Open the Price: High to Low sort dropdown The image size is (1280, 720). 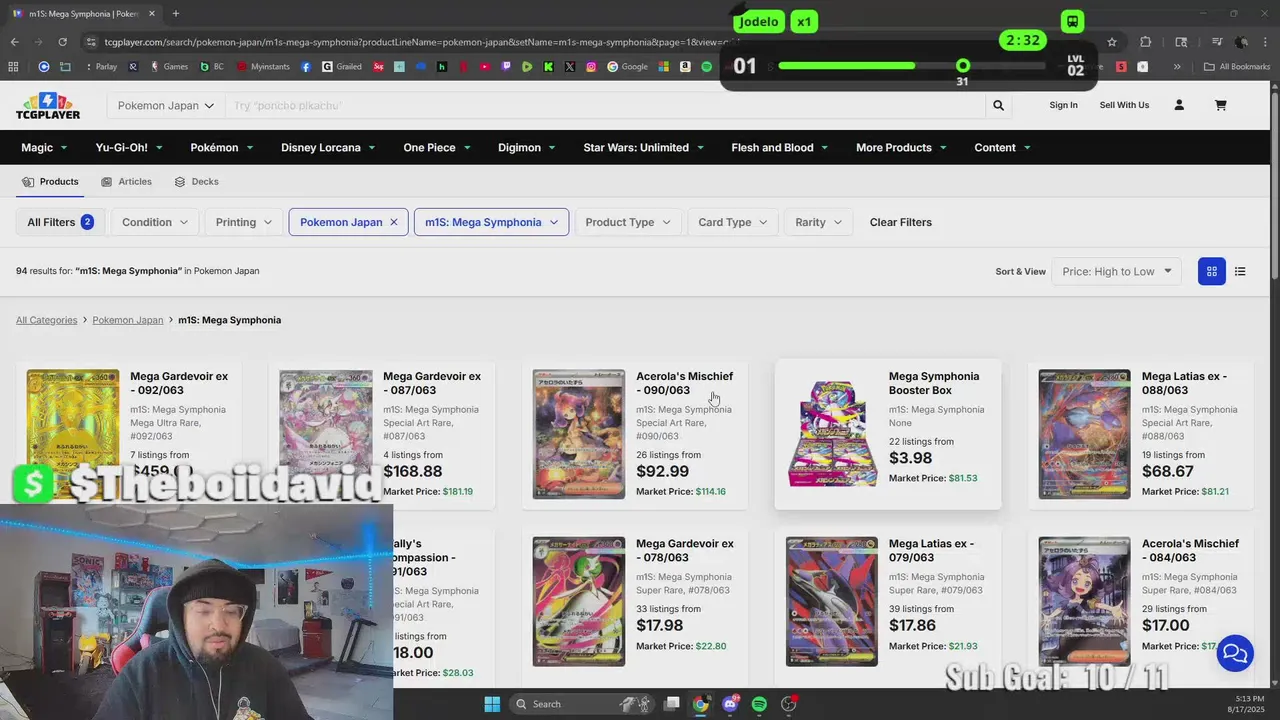coord(1116,271)
